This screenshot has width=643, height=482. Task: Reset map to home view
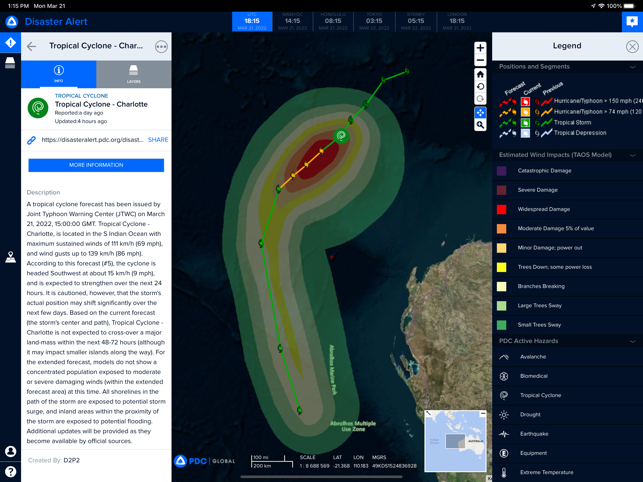tap(480, 74)
